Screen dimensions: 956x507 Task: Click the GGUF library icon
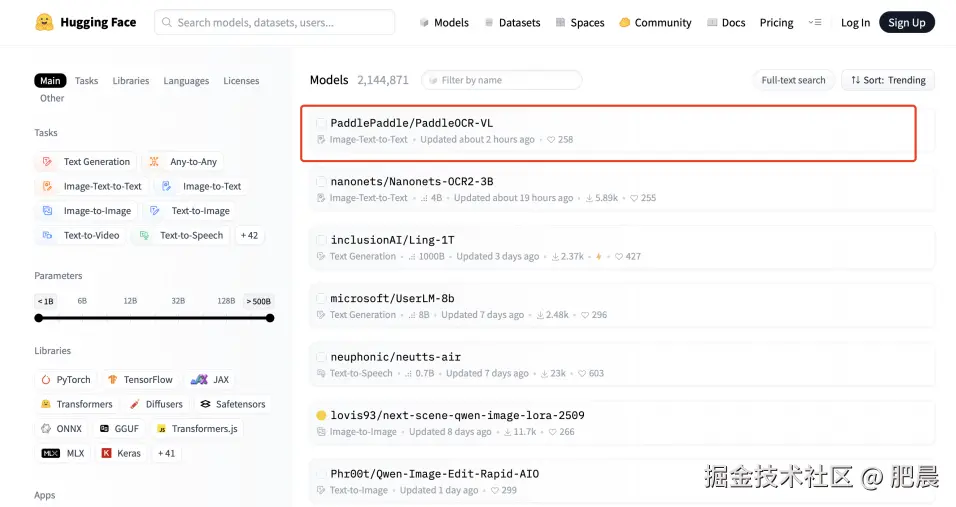[104, 428]
